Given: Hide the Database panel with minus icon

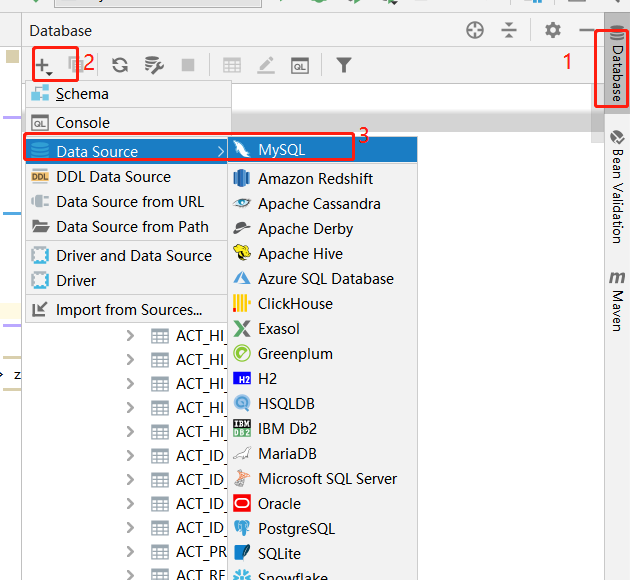Looking at the screenshot, I should tap(587, 30).
